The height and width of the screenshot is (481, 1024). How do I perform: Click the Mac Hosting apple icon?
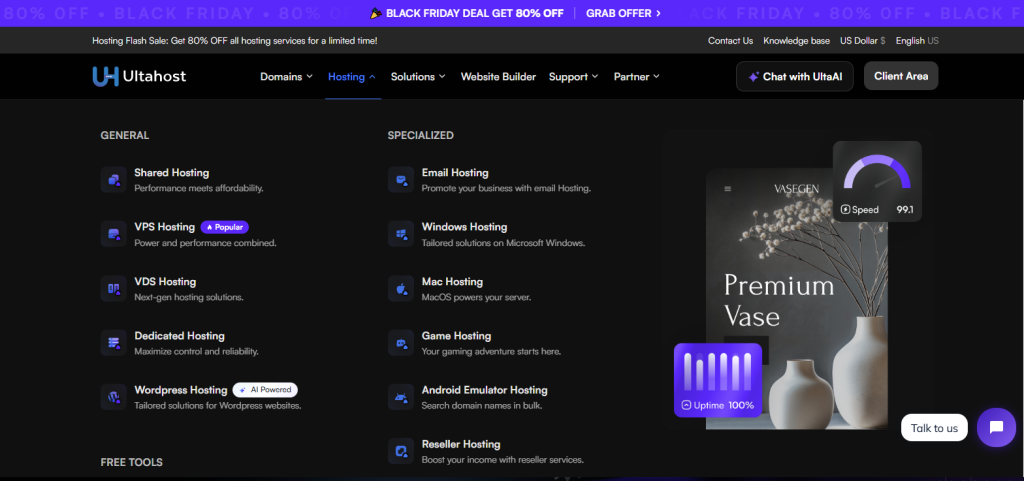tap(401, 288)
